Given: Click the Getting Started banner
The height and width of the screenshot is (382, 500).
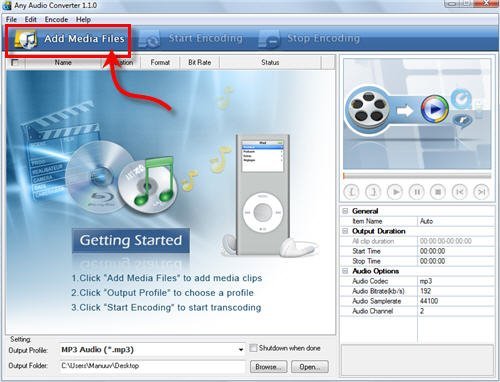Looking at the screenshot, I should (x=131, y=240).
